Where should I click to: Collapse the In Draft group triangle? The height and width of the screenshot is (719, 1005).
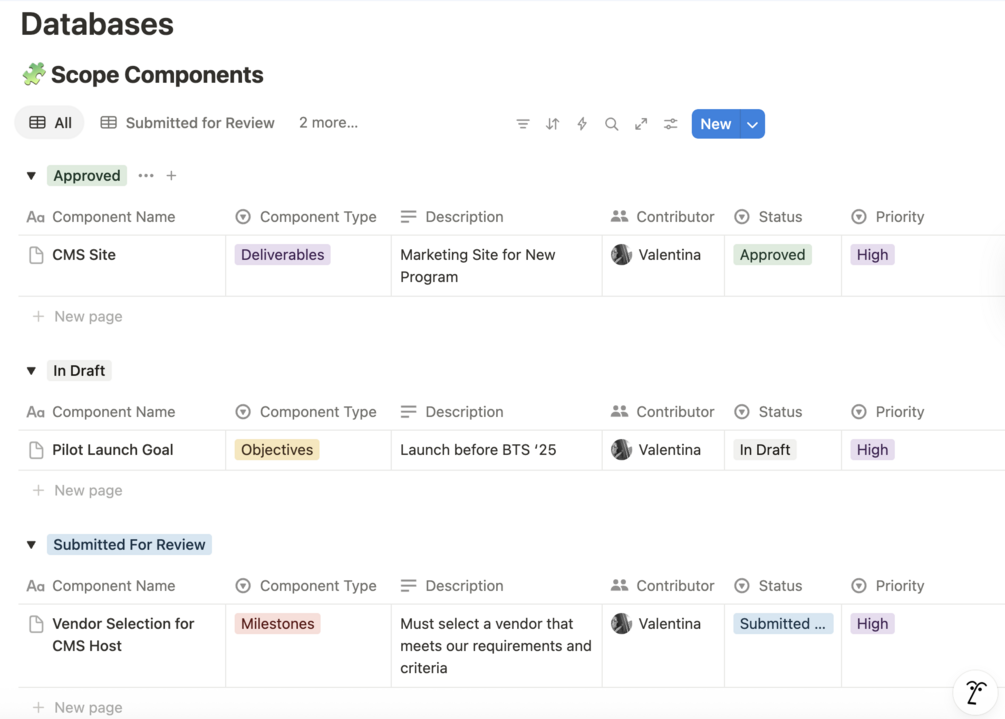coord(31,371)
